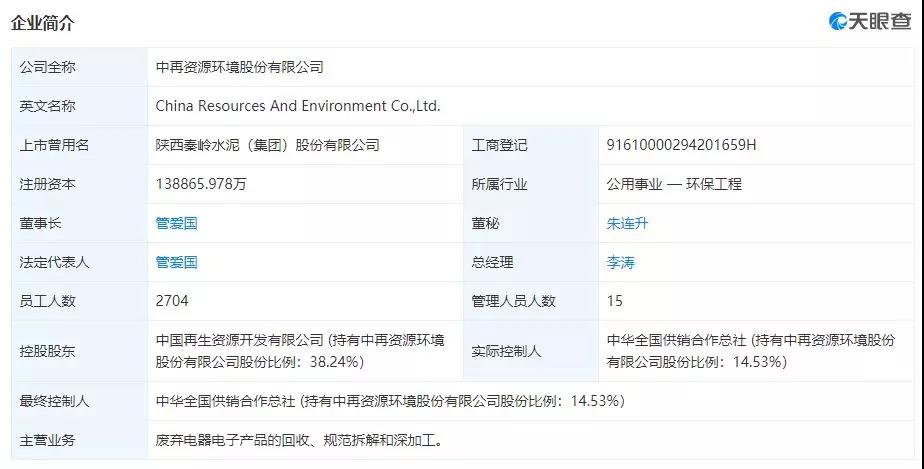Click the 天眼查 logo icon

click(x=838, y=21)
